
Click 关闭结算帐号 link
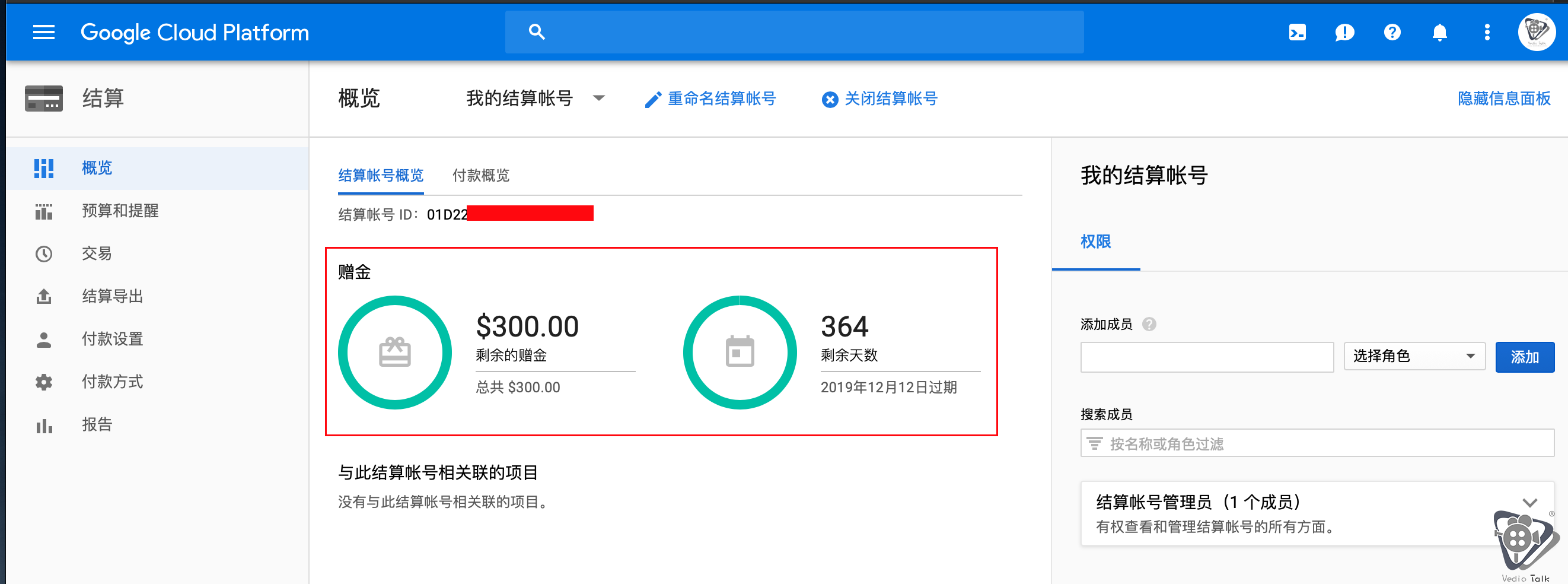891,99
